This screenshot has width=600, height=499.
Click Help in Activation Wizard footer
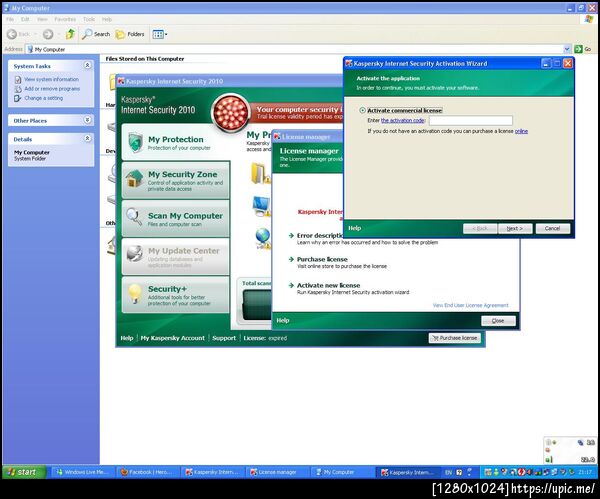(x=354, y=228)
